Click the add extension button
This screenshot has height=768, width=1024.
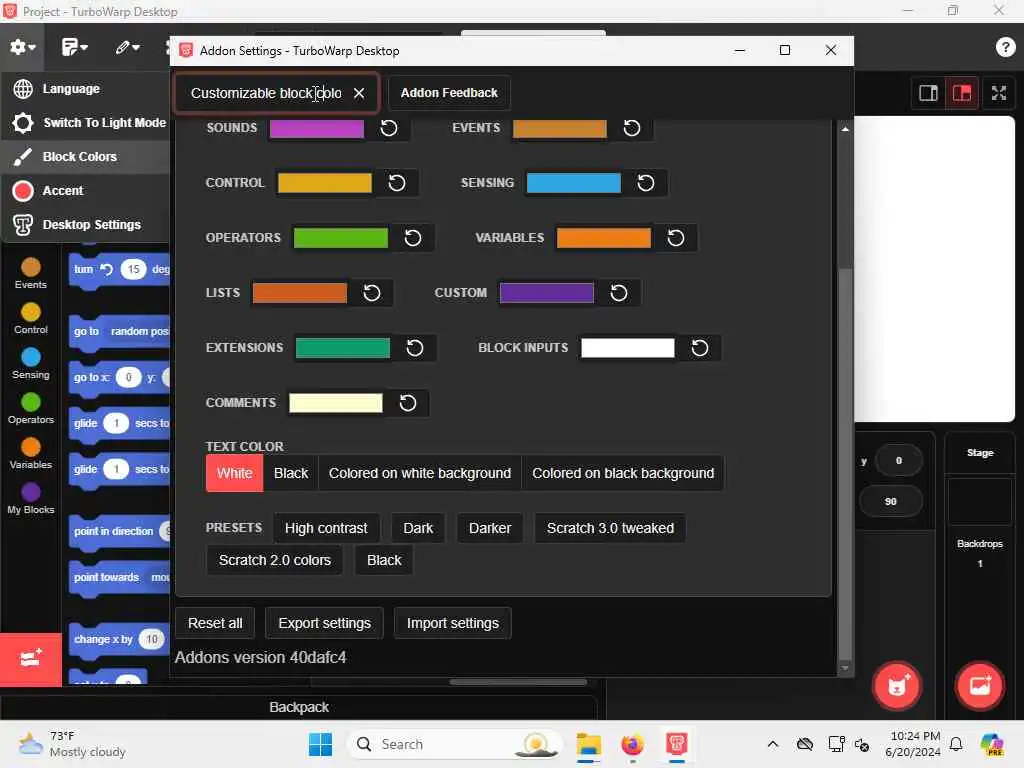pyautogui.click(x=31, y=659)
